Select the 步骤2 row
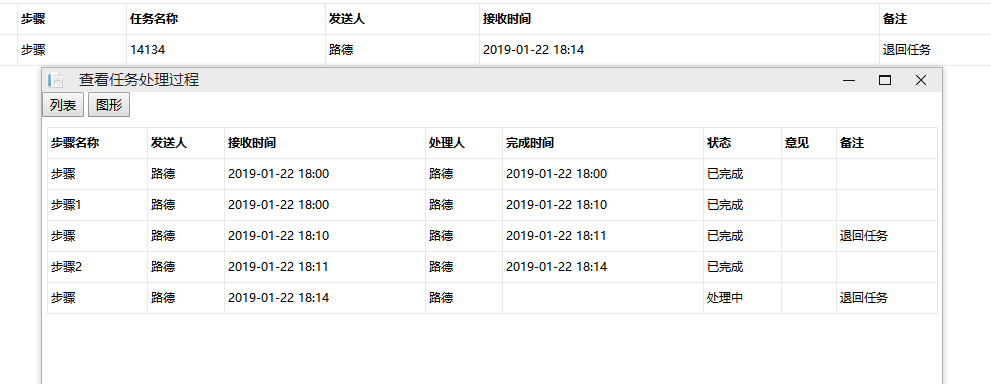Screen dimensions: 991x384 tap(492, 267)
